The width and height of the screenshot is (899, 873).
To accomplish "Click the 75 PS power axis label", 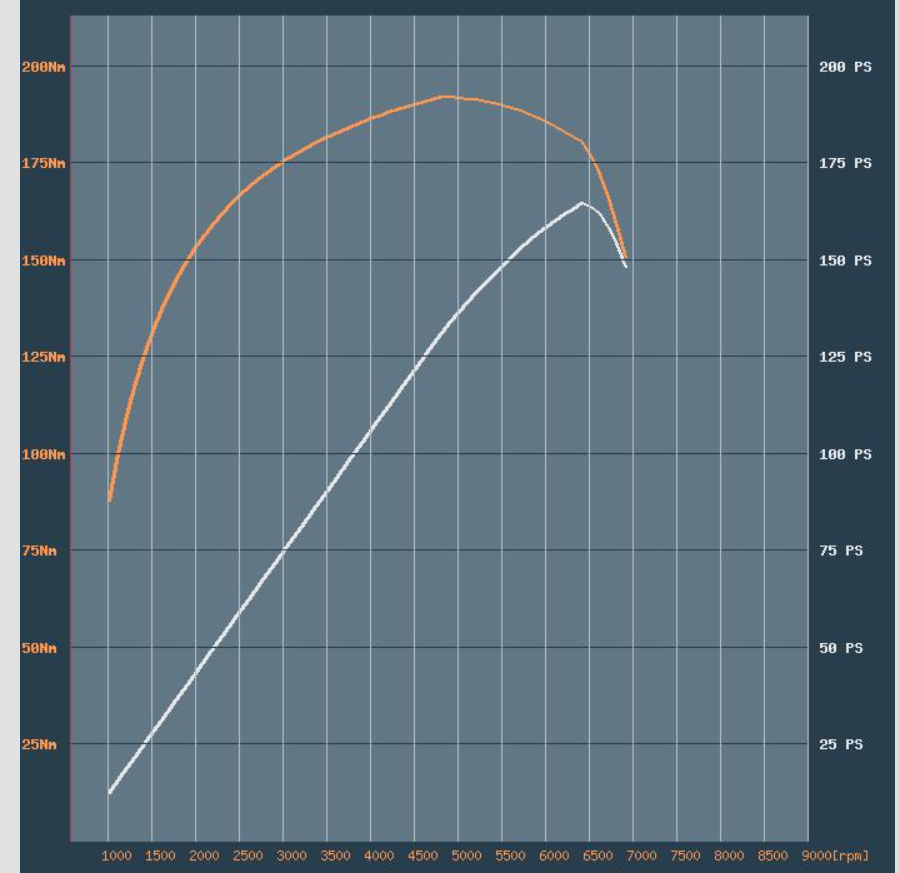I will coord(841,551).
